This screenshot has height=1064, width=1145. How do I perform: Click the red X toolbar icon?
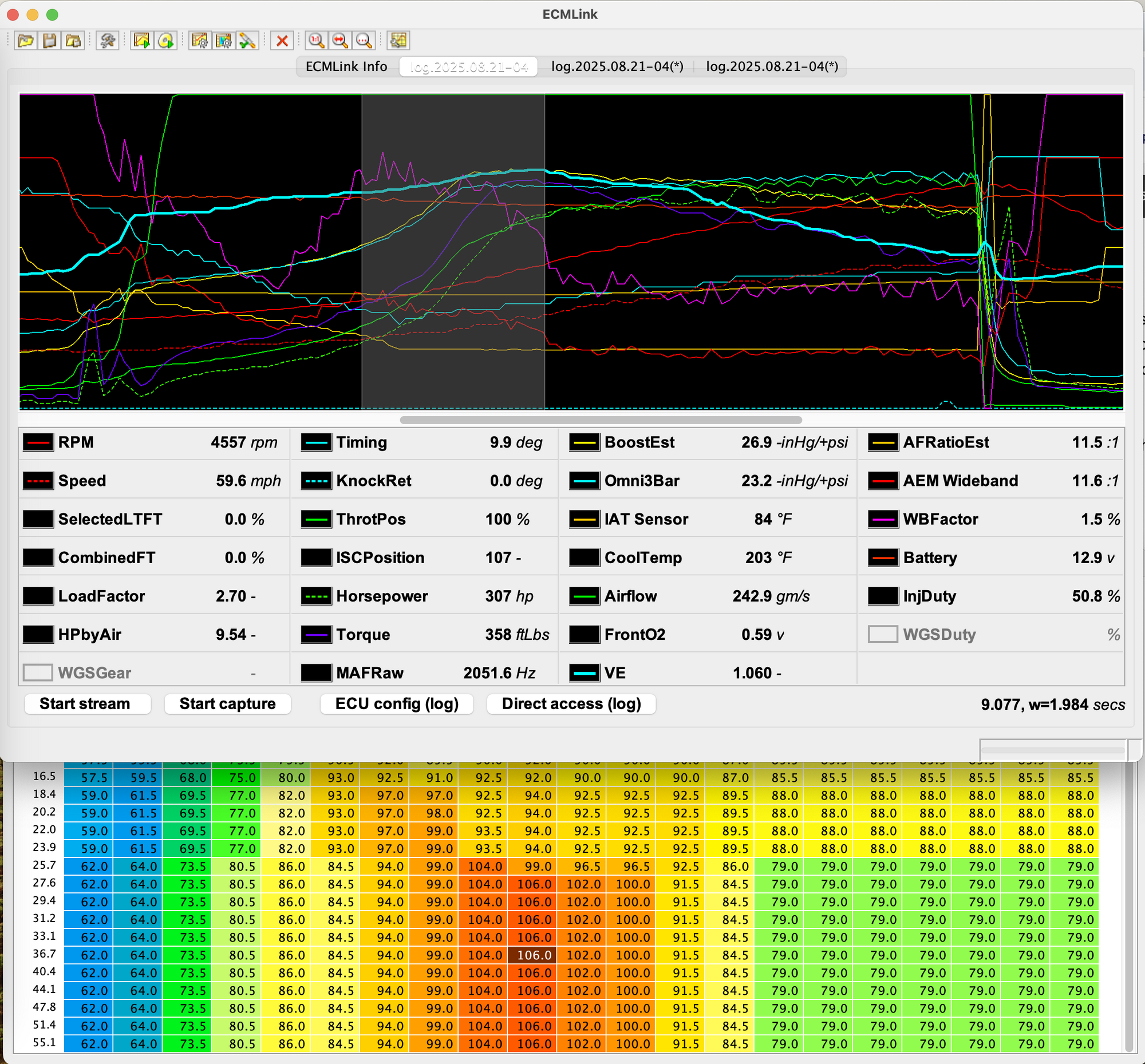tap(282, 40)
